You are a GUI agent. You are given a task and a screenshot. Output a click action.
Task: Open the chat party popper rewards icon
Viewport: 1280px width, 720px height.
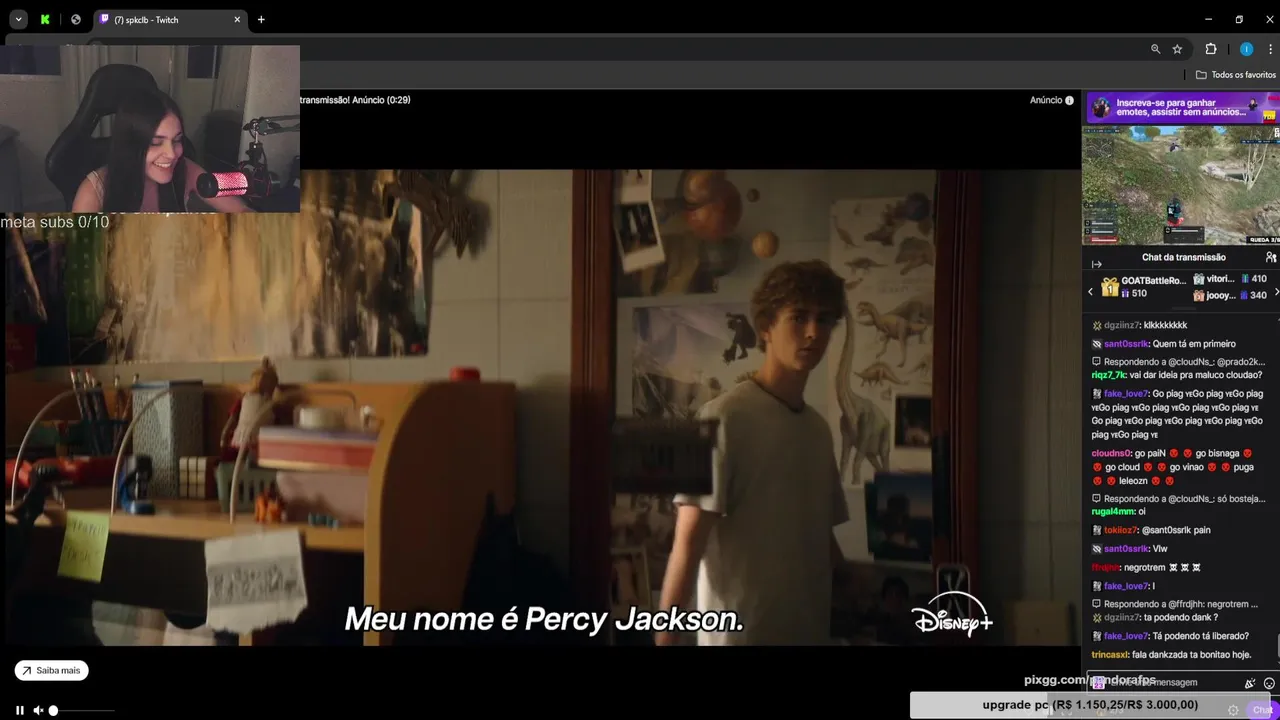[1250, 683]
